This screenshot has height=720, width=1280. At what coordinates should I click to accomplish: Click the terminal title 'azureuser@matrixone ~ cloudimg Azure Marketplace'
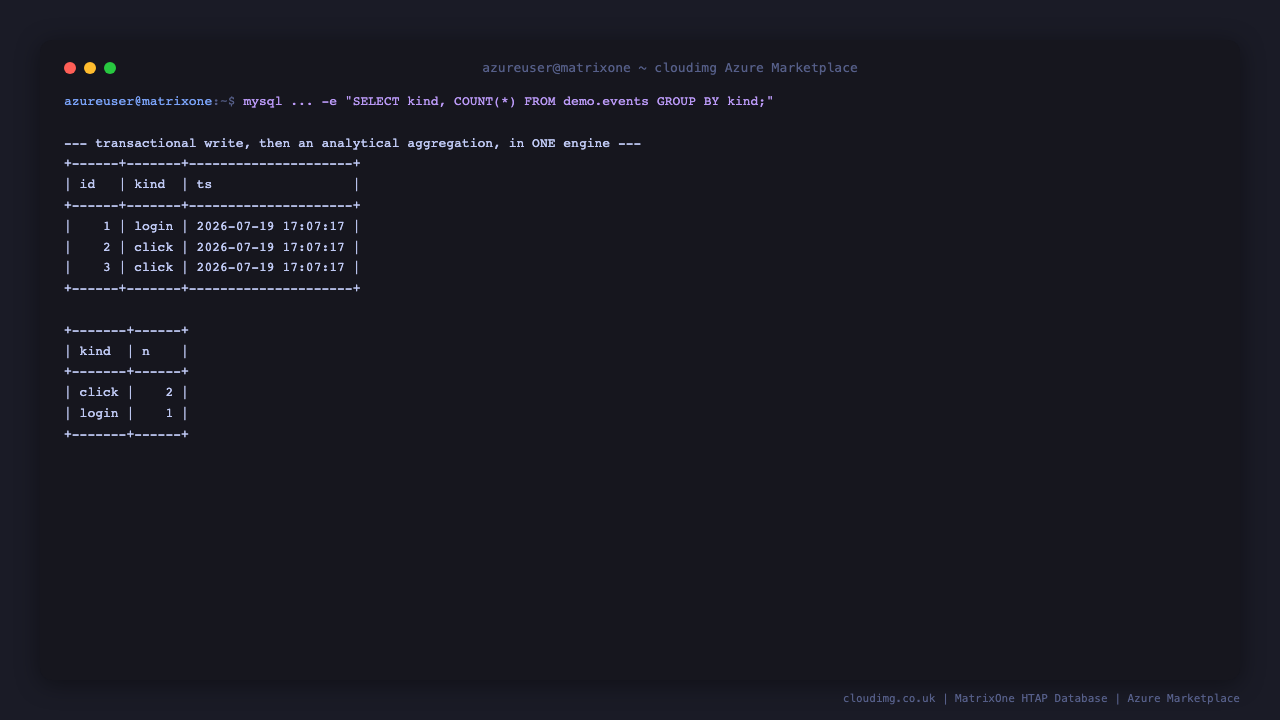point(670,68)
